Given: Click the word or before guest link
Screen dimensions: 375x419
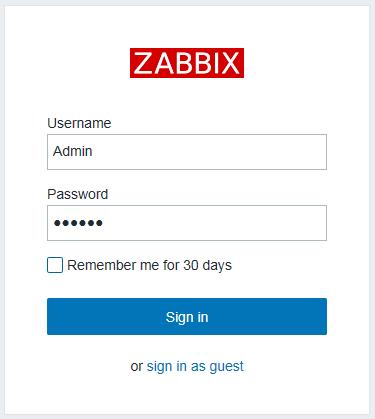Looking at the screenshot, I should pyautogui.click(x=137, y=367).
